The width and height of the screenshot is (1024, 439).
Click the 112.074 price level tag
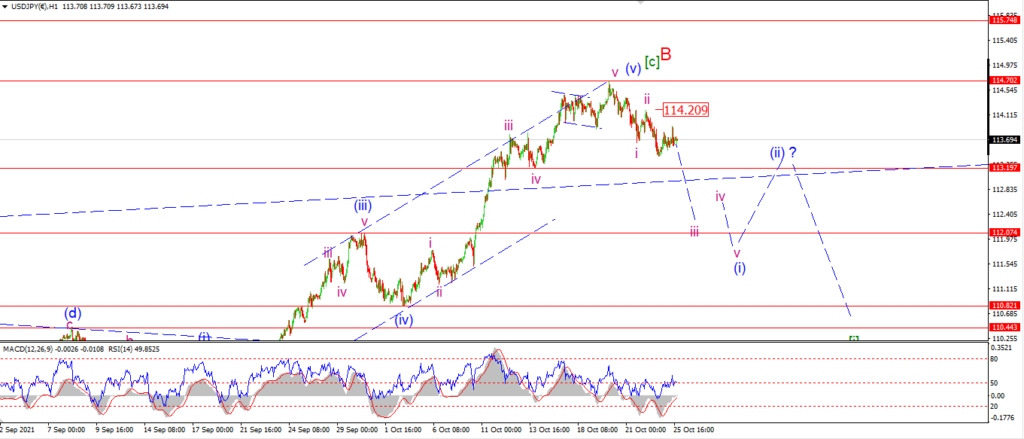[x=1003, y=233]
